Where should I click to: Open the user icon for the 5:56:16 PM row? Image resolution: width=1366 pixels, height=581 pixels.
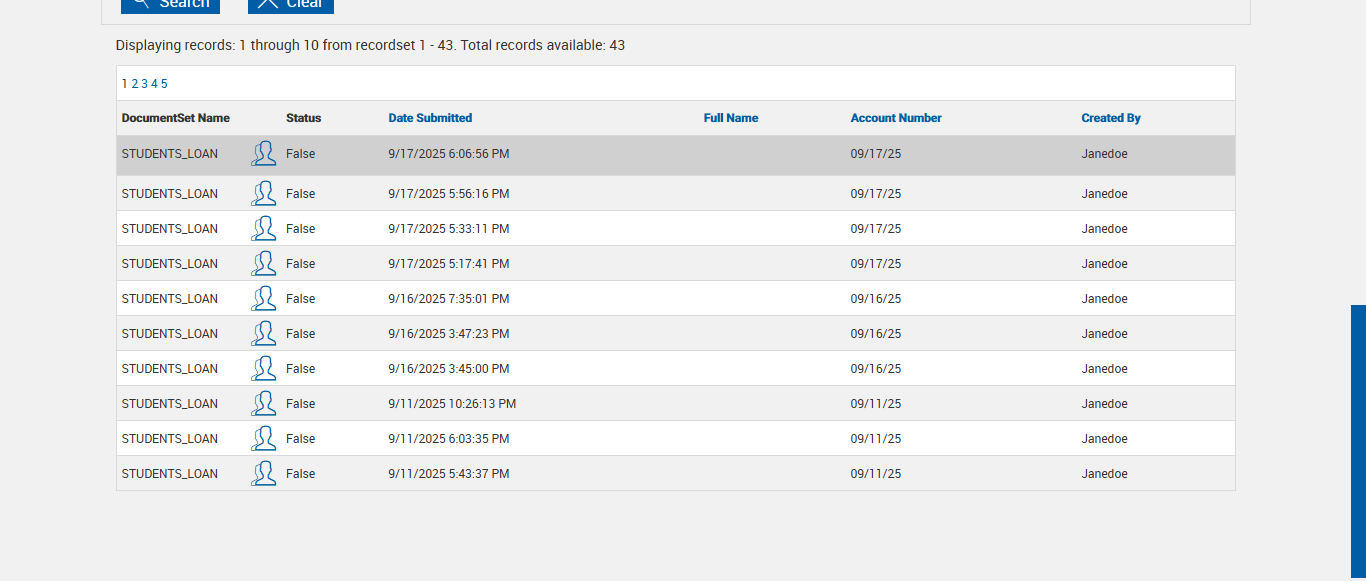(264, 194)
